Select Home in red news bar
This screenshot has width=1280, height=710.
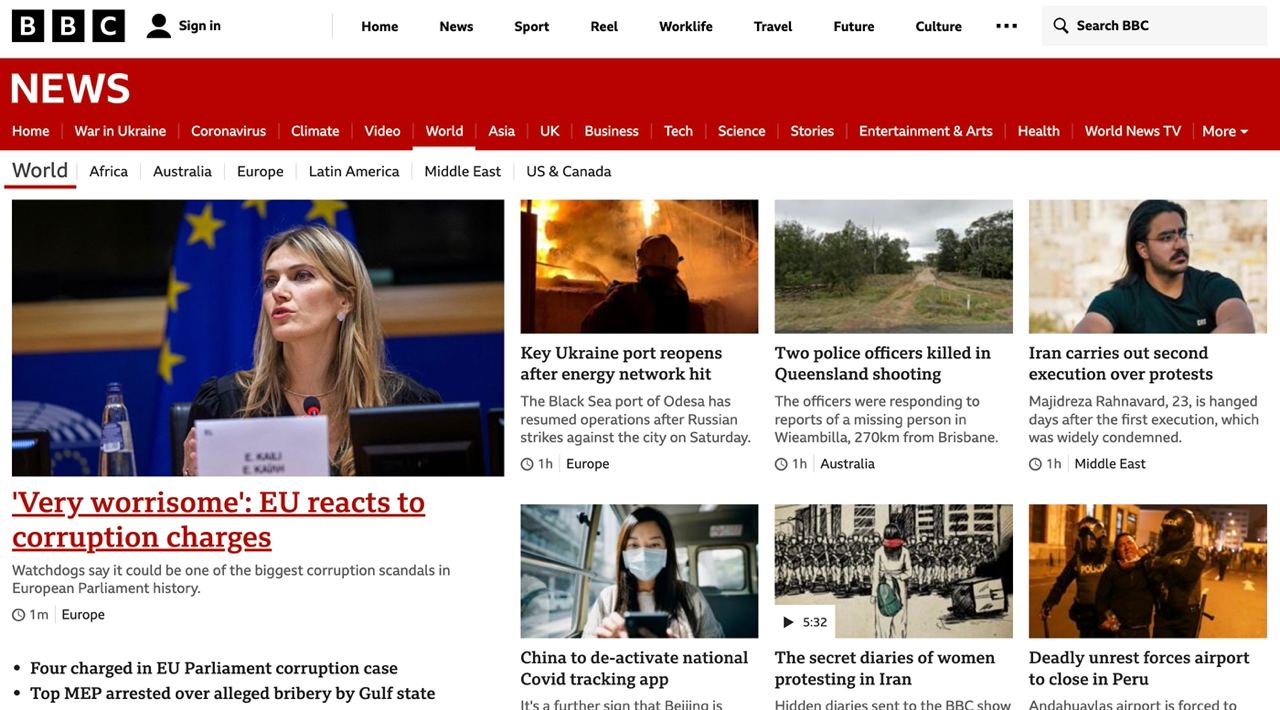click(x=30, y=131)
